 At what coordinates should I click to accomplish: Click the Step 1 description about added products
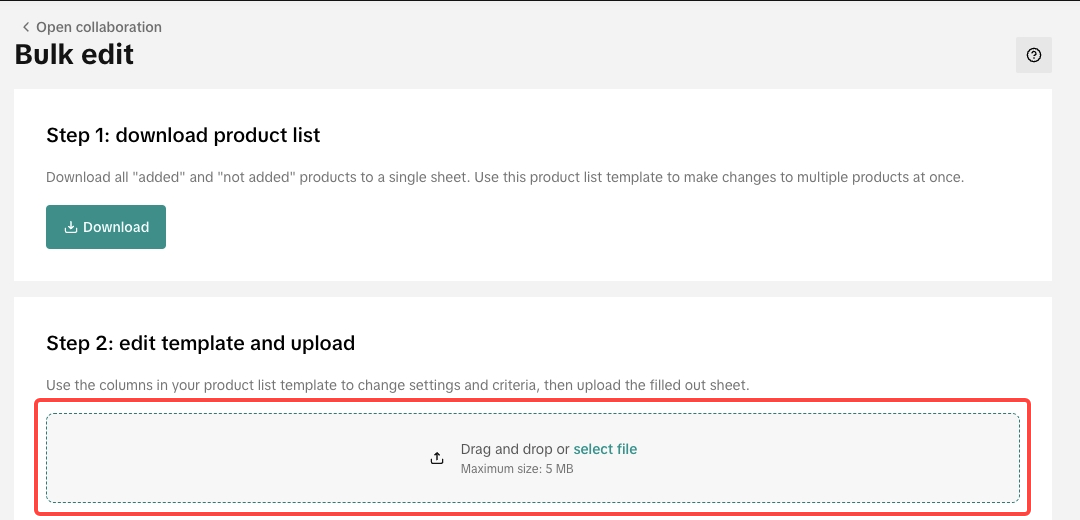[x=504, y=178]
